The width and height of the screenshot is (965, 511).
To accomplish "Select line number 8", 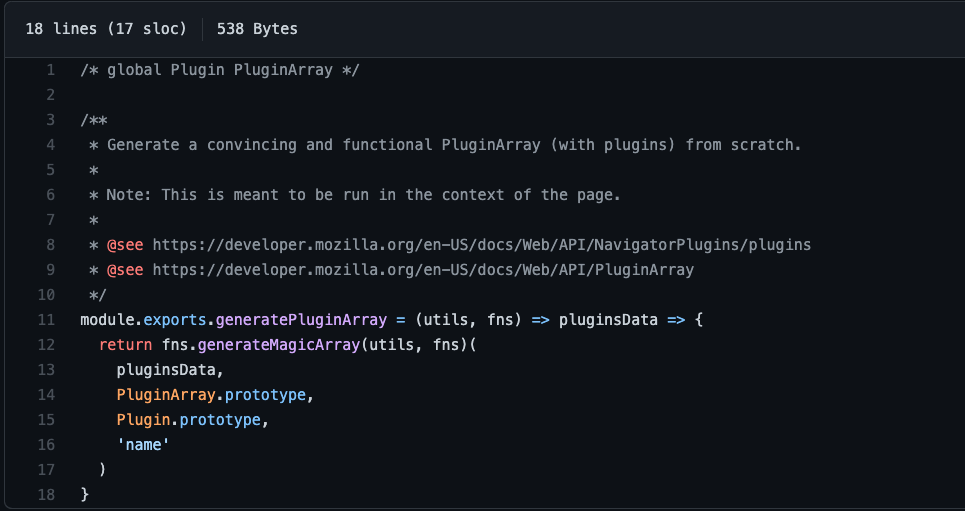I will click(50, 245).
